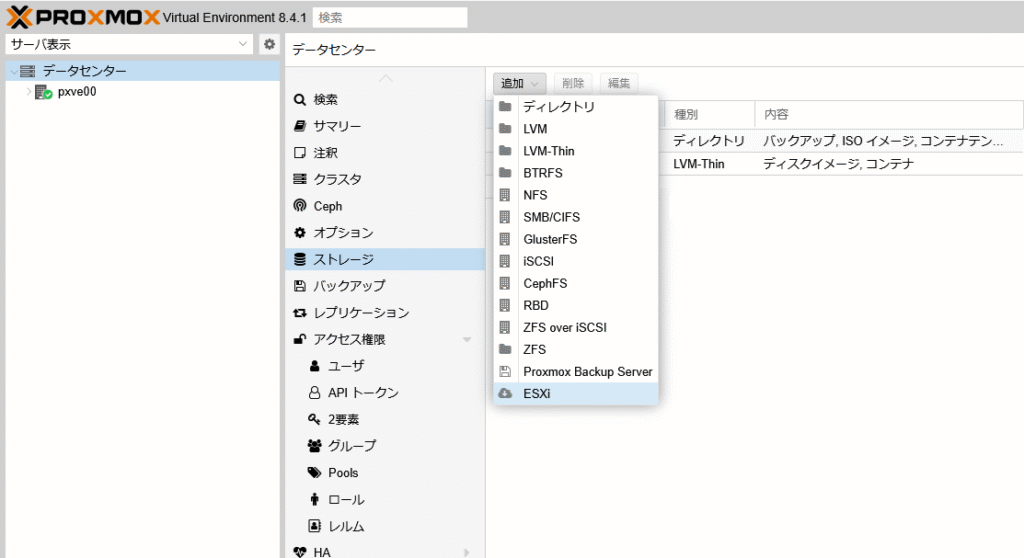Select pxve00 server node icon
The image size is (1024, 558).
[x=43, y=92]
